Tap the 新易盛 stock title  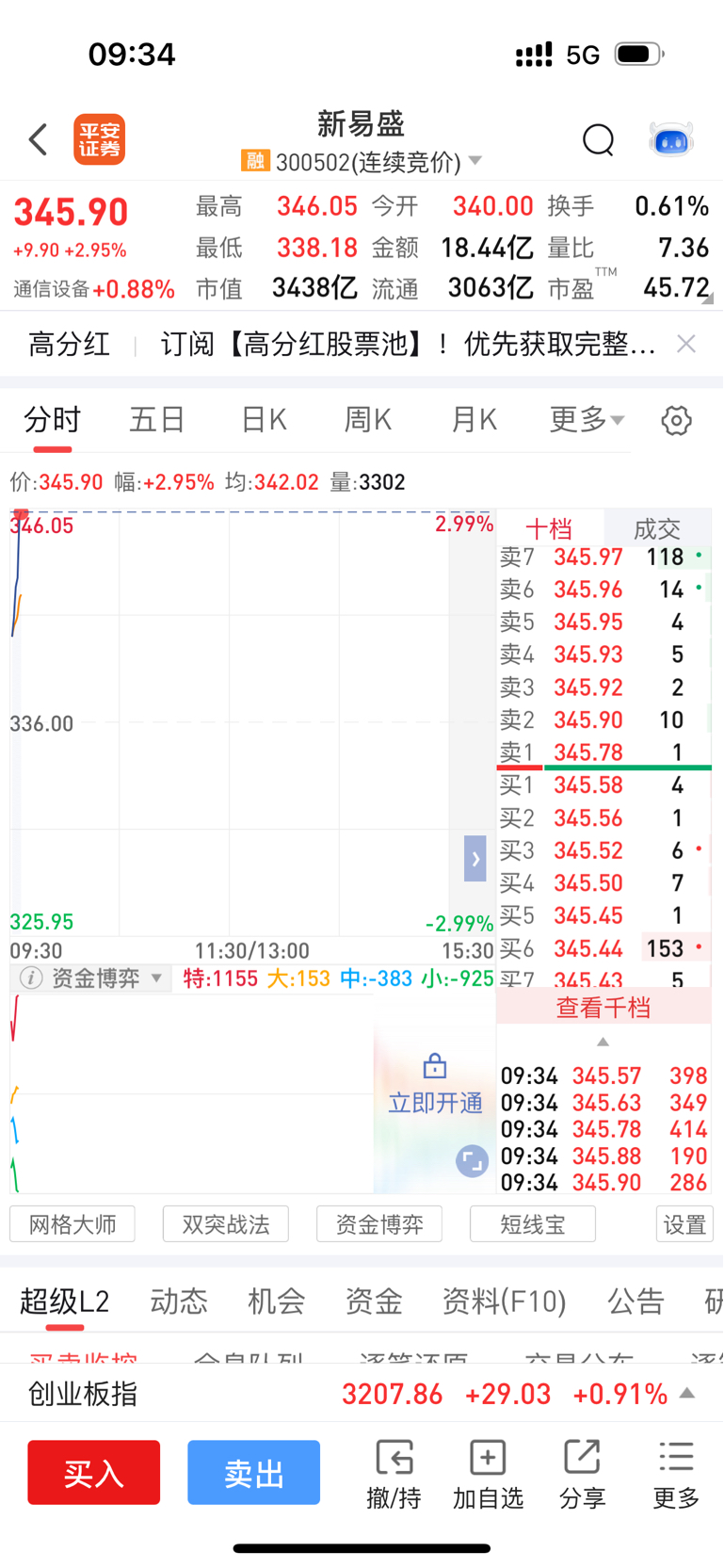[361, 123]
